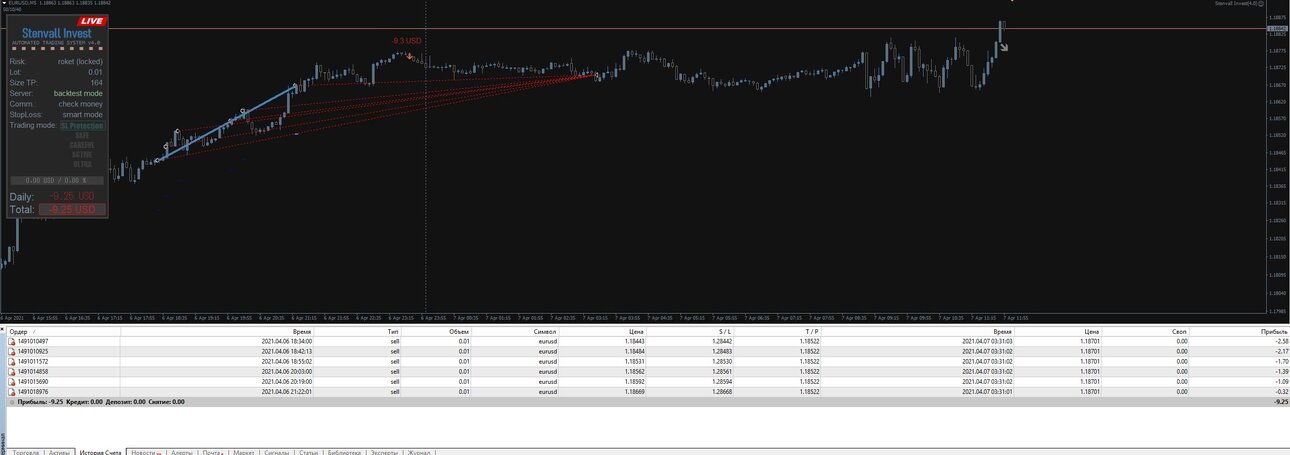This screenshot has height=455, width=1290.
Task: Click the Total -9.25 USD box
Action: [x=72, y=210]
